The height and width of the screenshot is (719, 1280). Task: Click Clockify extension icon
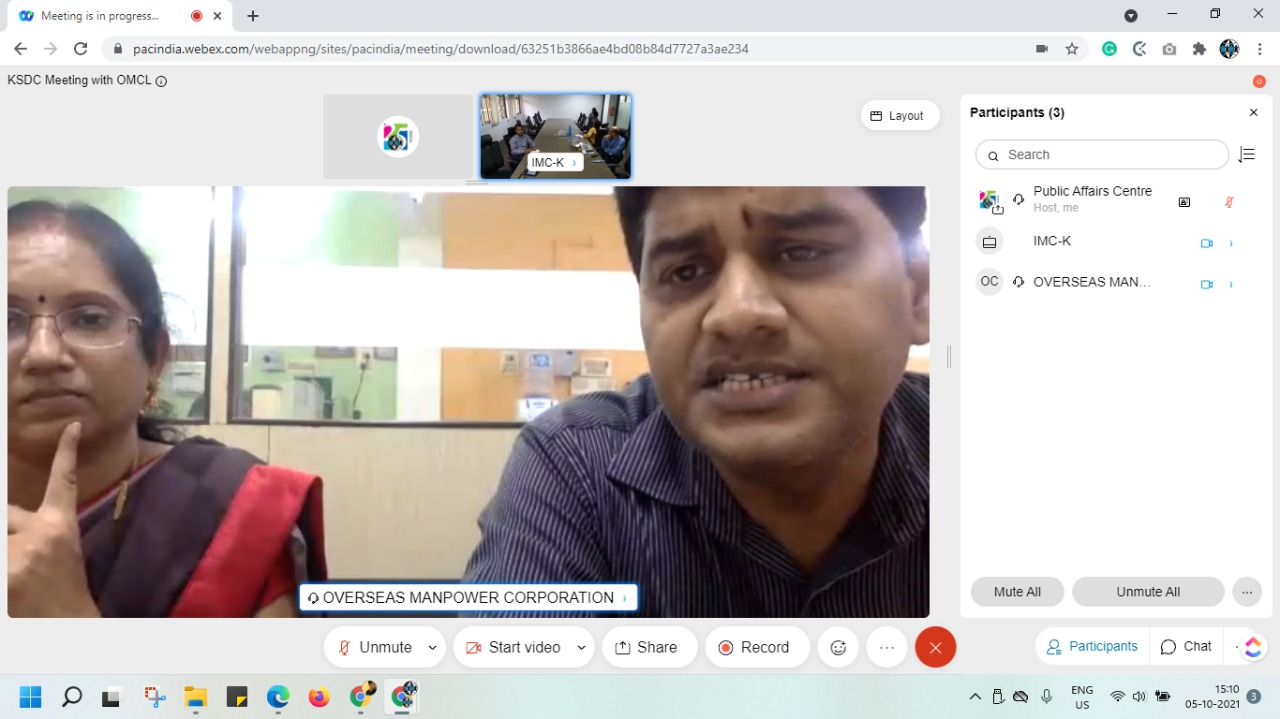pyautogui.click(x=1139, y=49)
